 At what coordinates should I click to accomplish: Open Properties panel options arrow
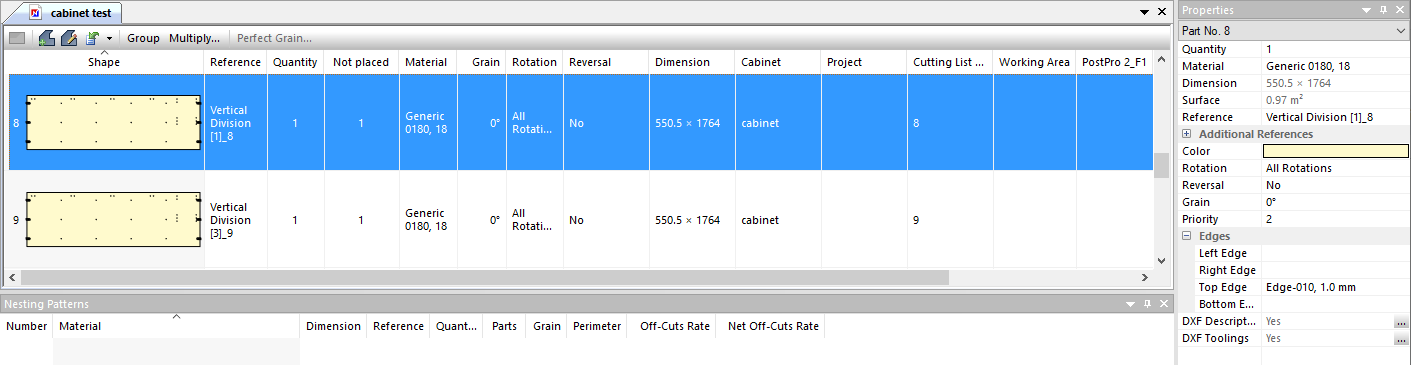1367,10
